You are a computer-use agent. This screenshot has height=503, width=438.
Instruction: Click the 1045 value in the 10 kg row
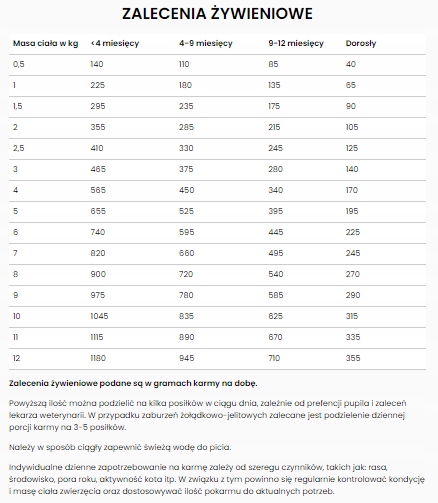click(99, 316)
